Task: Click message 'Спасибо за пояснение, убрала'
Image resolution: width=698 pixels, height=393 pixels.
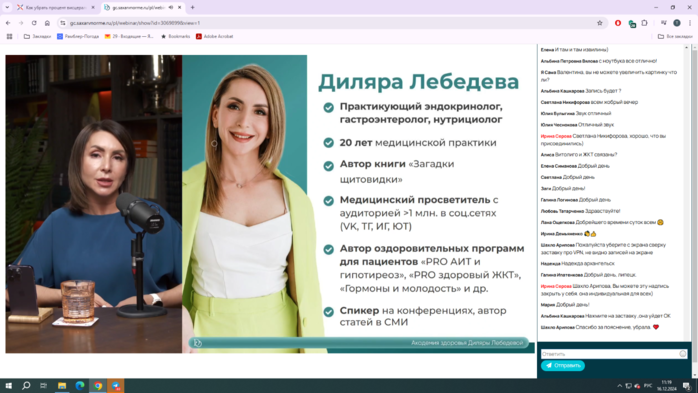Action: pyautogui.click(x=613, y=327)
